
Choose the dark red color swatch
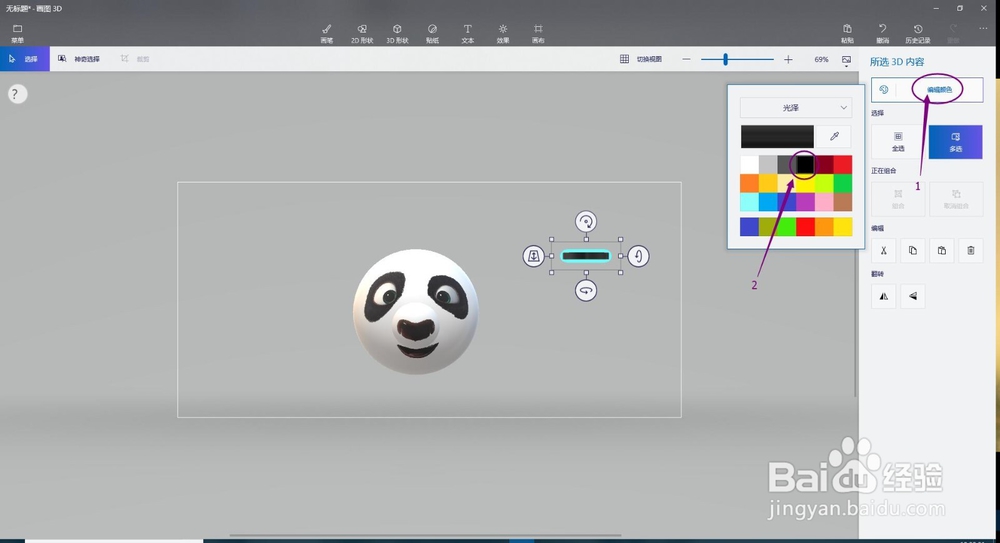coord(824,165)
